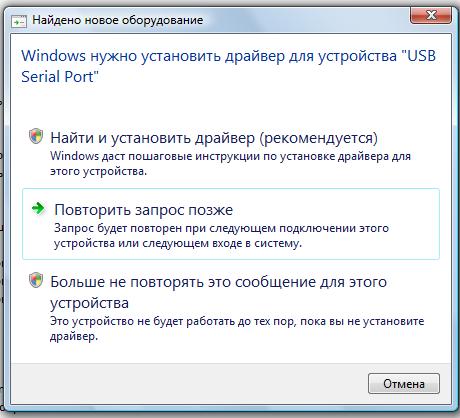460x418 pixels.
Task: Click text "Это устройство не будет работать"
Action: [237, 329]
